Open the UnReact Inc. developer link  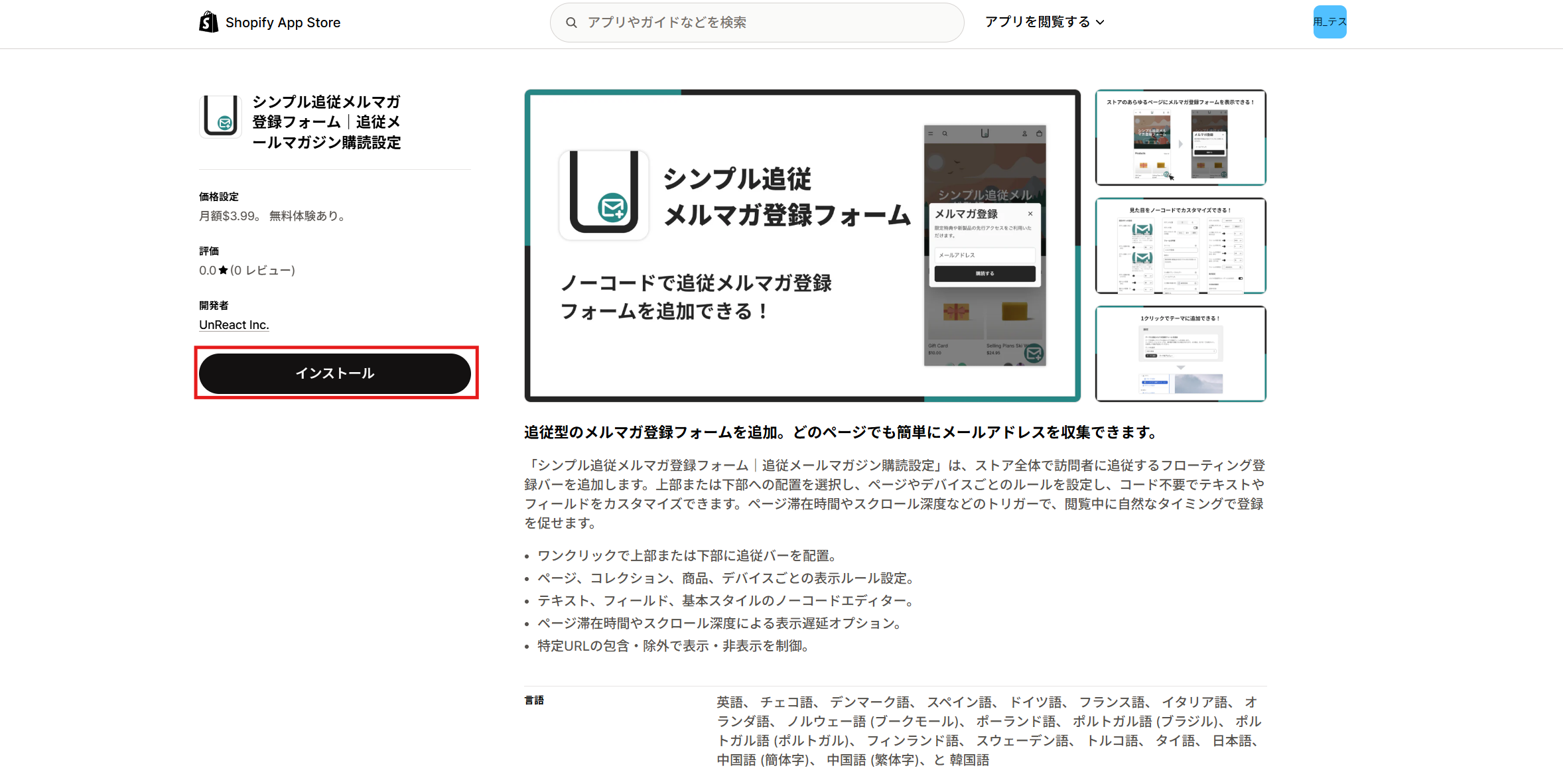(234, 325)
